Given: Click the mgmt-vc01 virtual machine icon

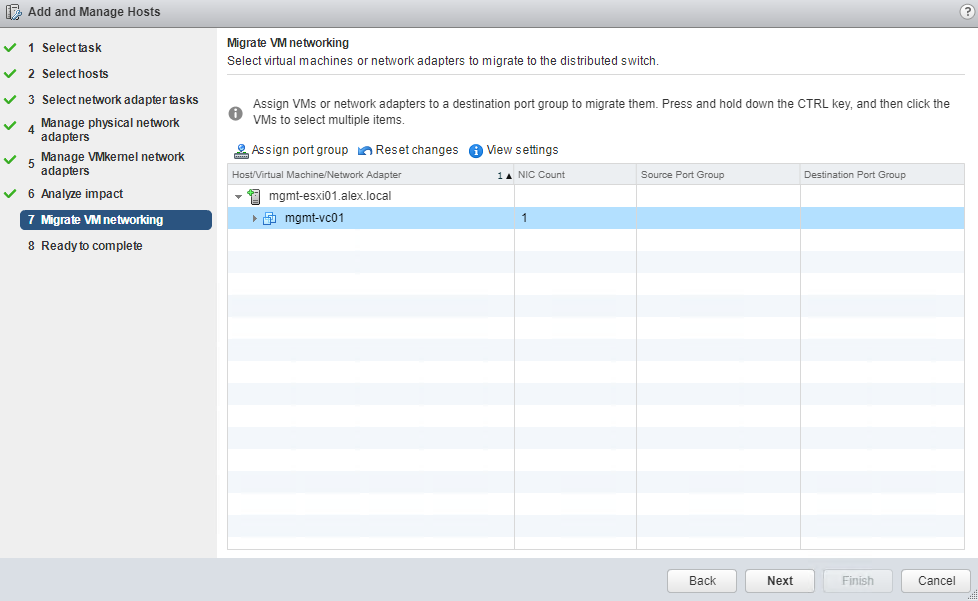Looking at the screenshot, I should click(x=269, y=218).
